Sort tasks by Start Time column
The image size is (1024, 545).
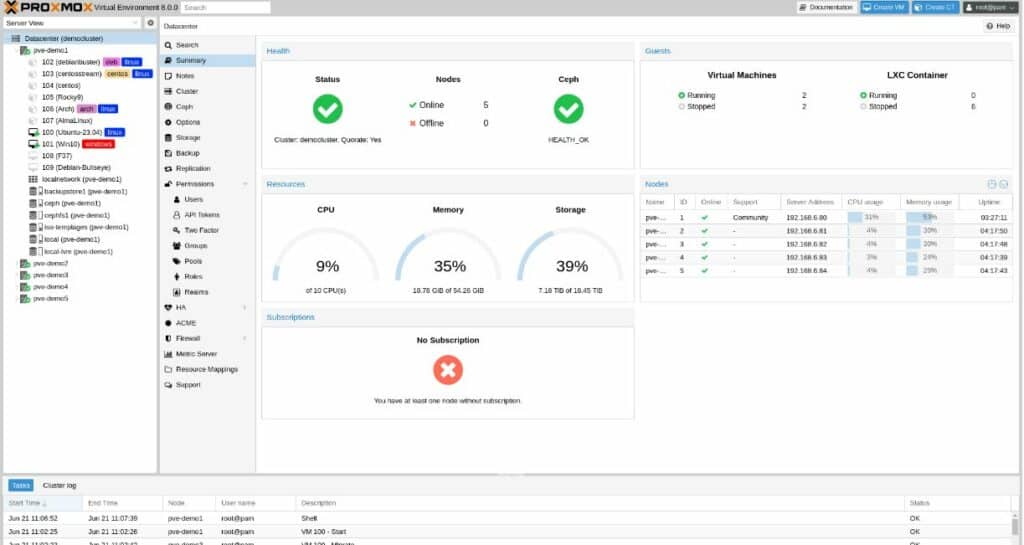[x=43, y=503]
